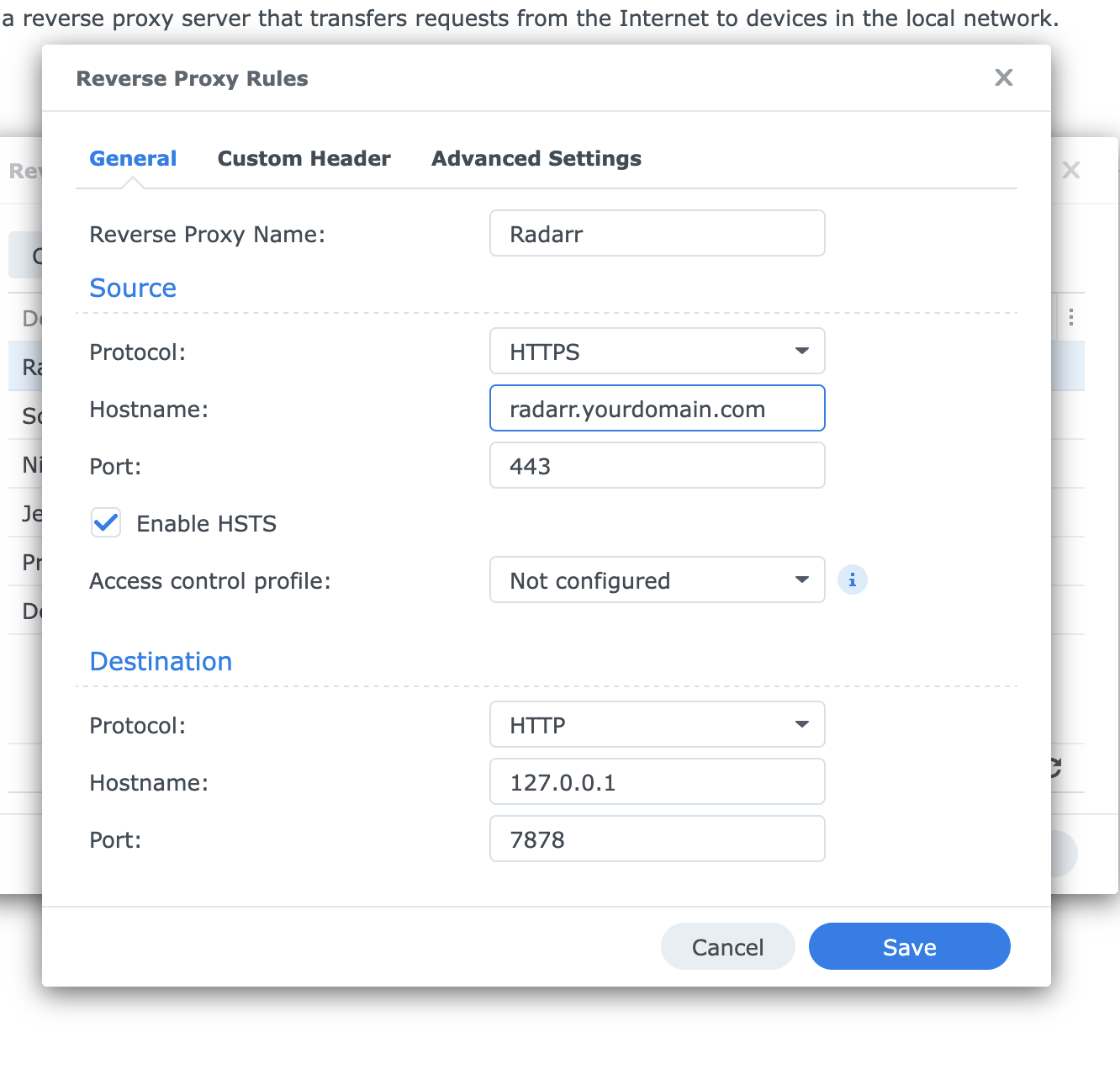Close the Reverse Proxy Rules dialog
Screen dimensions: 1120x1085
point(1003,77)
